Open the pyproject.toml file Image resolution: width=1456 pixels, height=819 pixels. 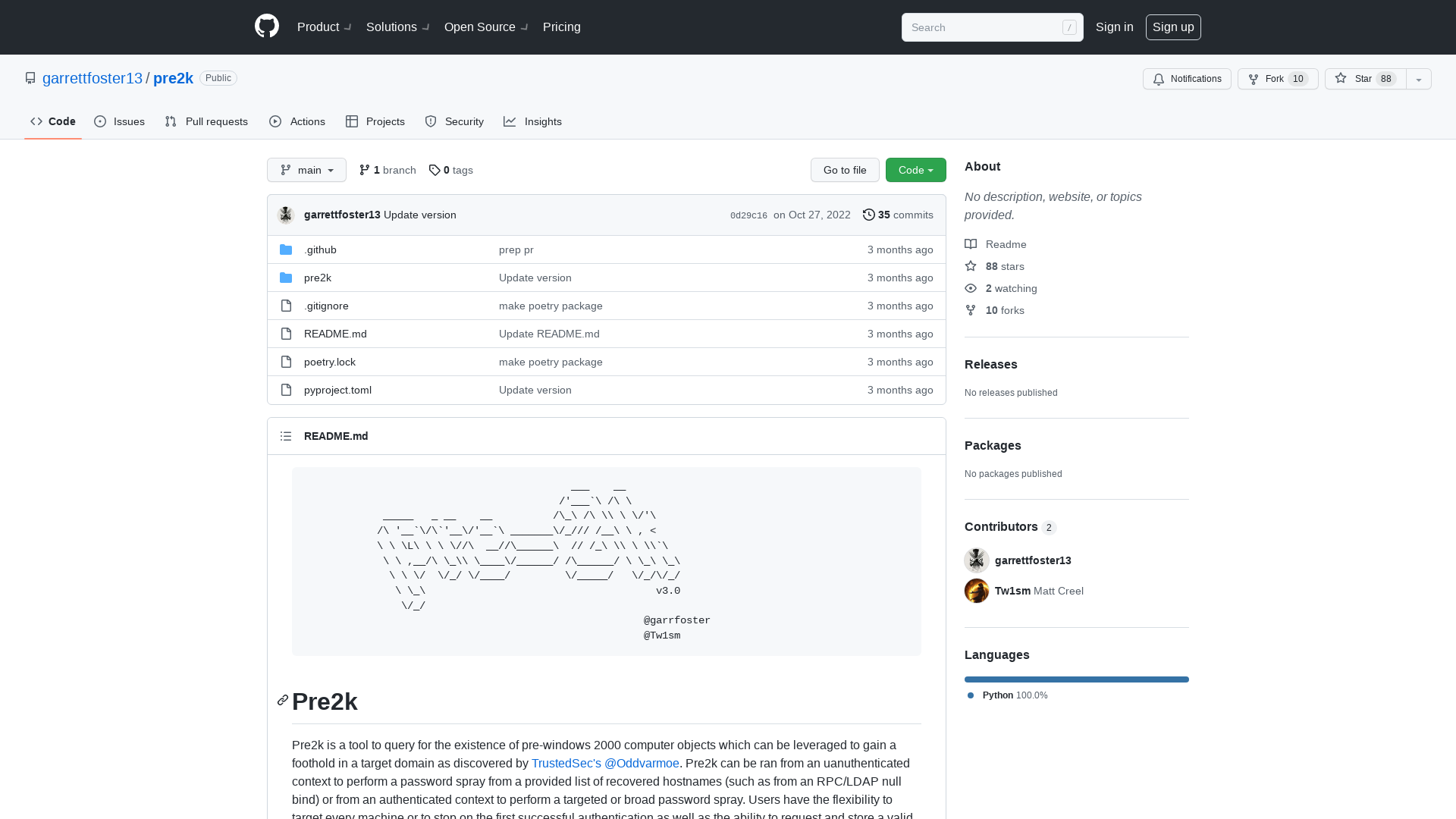337,390
